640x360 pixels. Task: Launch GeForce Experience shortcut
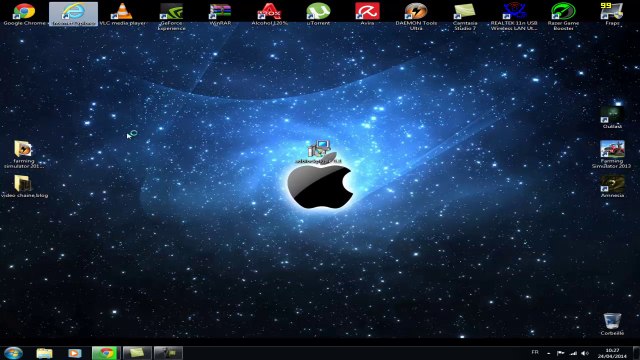point(171,16)
